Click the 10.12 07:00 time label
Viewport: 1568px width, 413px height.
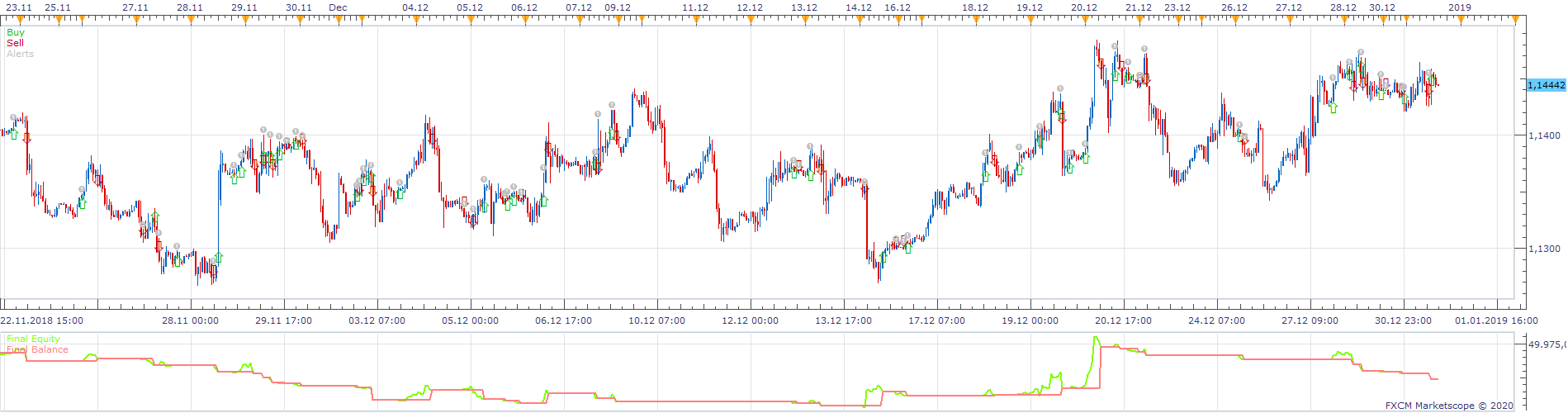coord(656,320)
